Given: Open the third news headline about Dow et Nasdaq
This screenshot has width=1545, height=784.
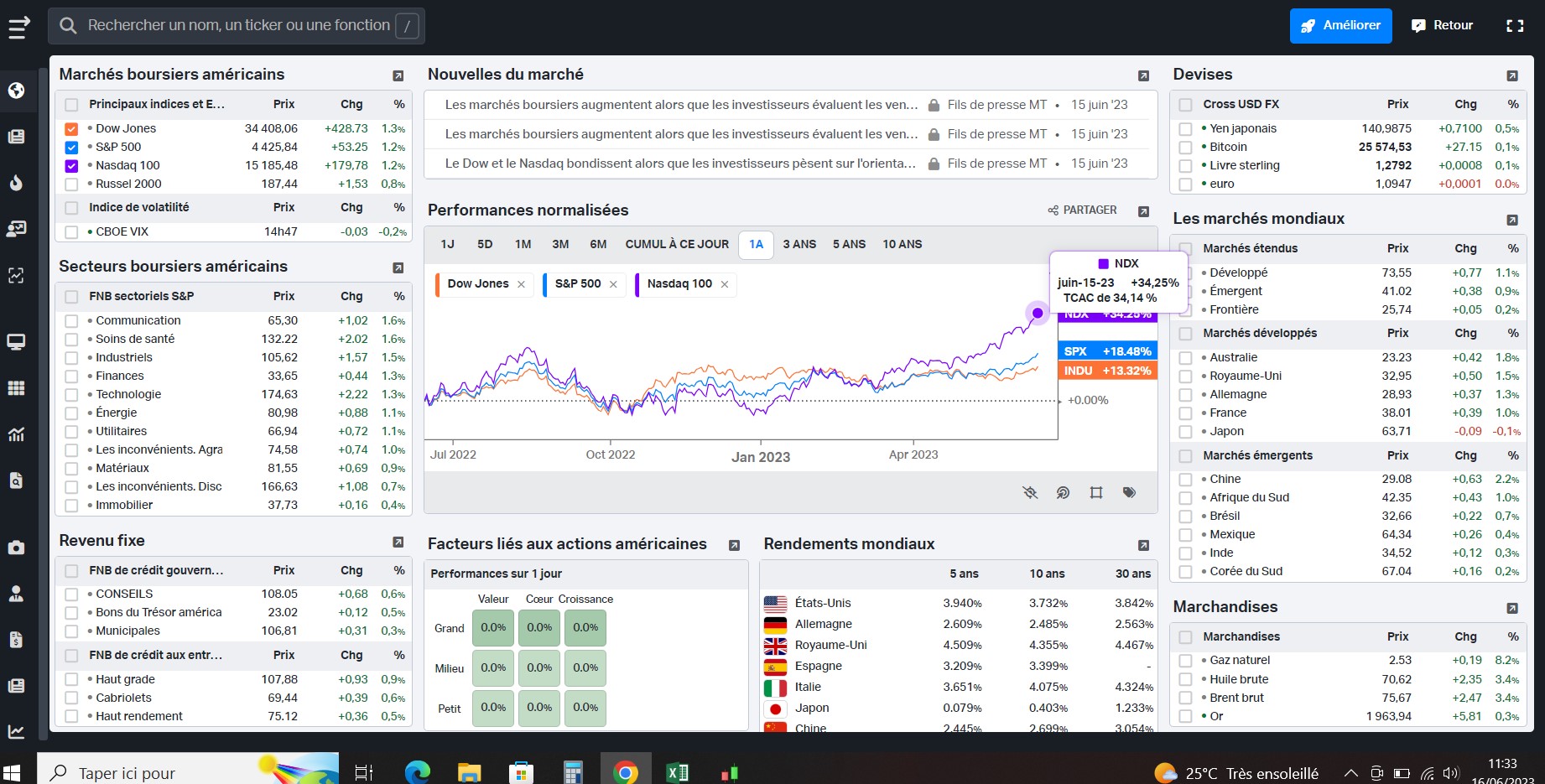Looking at the screenshot, I should (x=680, y=164).
